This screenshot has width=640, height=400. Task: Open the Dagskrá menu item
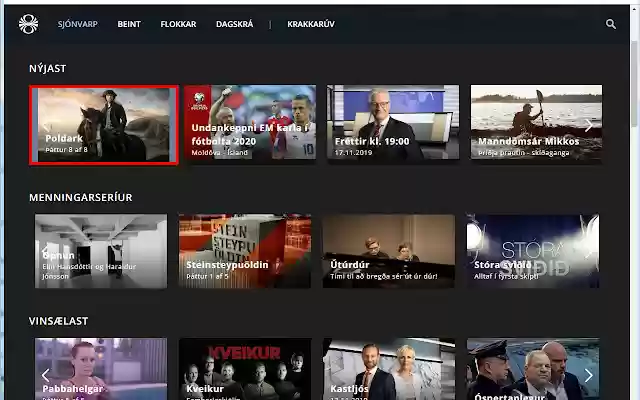(235, 24)
